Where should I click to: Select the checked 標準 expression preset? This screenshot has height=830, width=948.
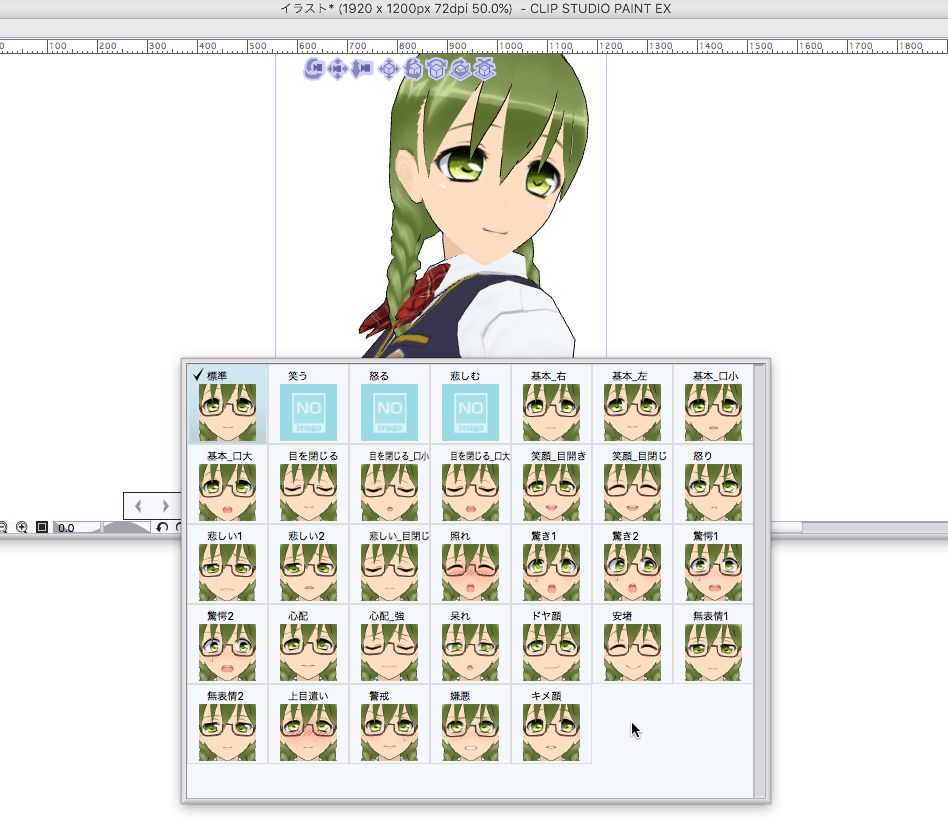click(x=227, y=405)
